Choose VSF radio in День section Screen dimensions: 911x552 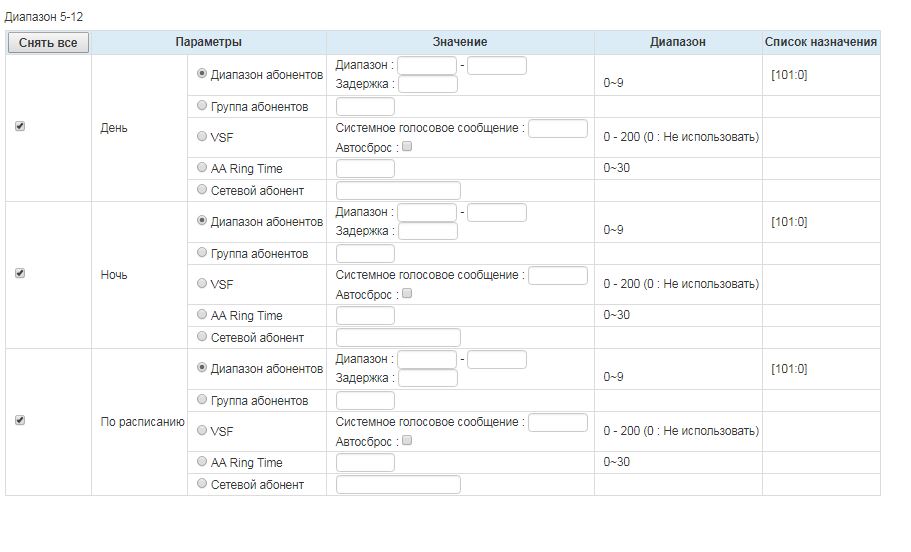[x=203, y=136]
